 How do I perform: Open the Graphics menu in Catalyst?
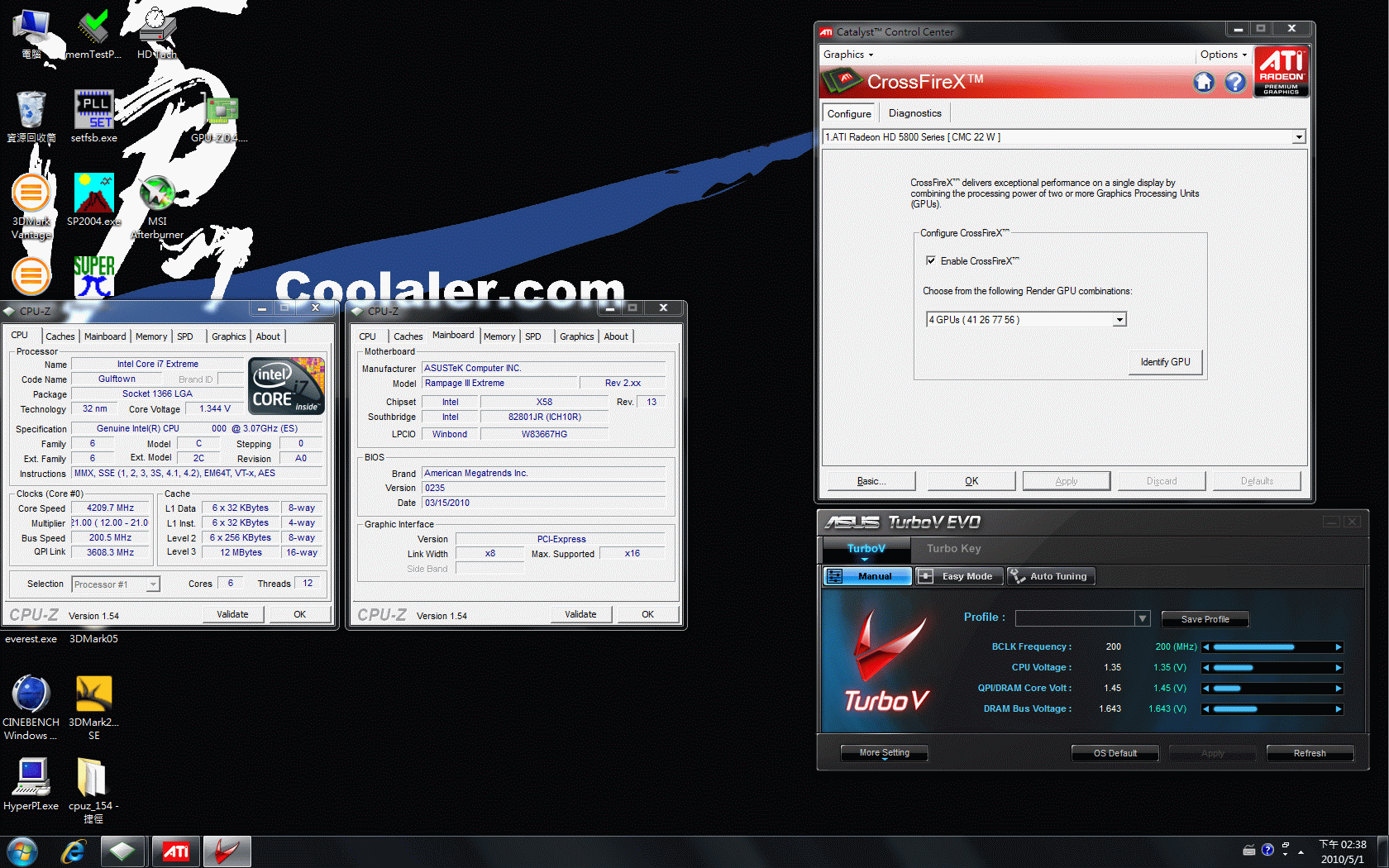tap(847, 55)
